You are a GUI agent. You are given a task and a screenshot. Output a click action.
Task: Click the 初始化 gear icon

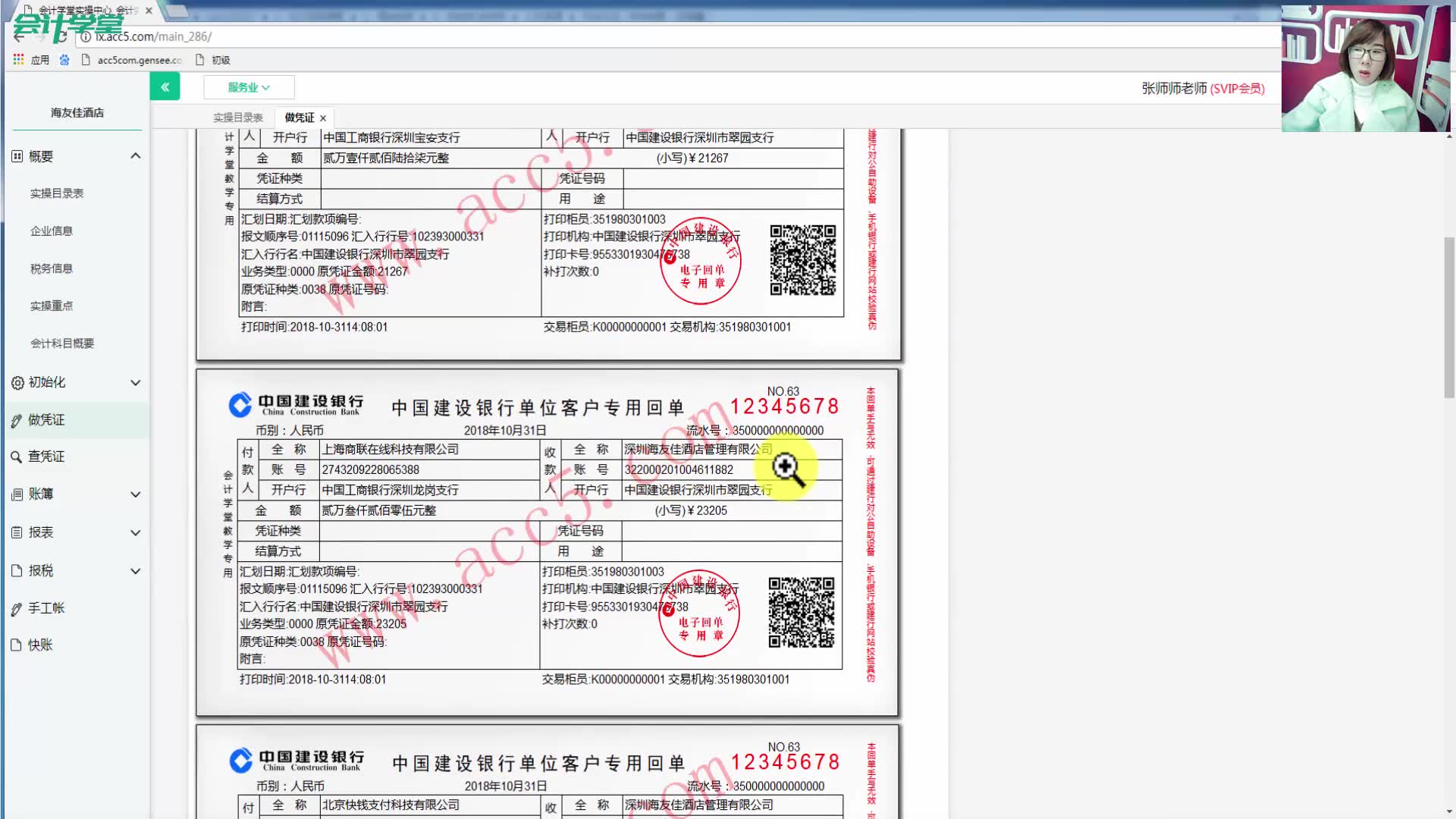coord(17,383)
